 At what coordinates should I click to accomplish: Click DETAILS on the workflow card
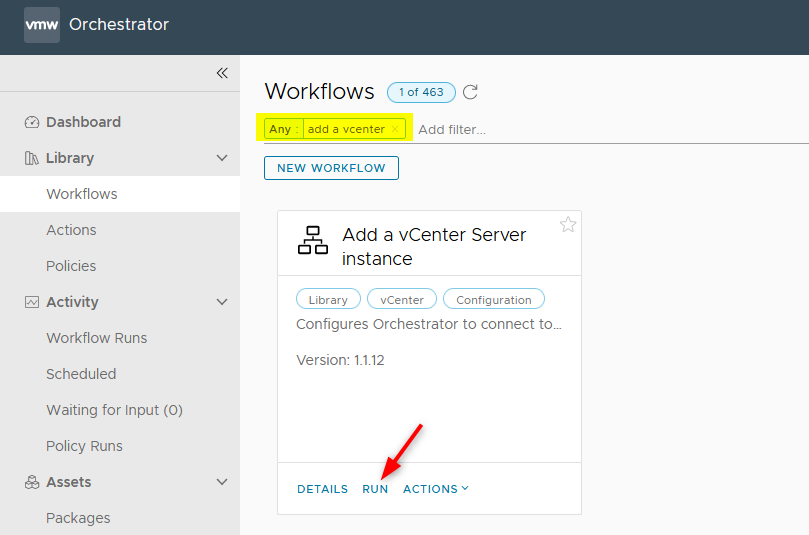coord(322,489)
